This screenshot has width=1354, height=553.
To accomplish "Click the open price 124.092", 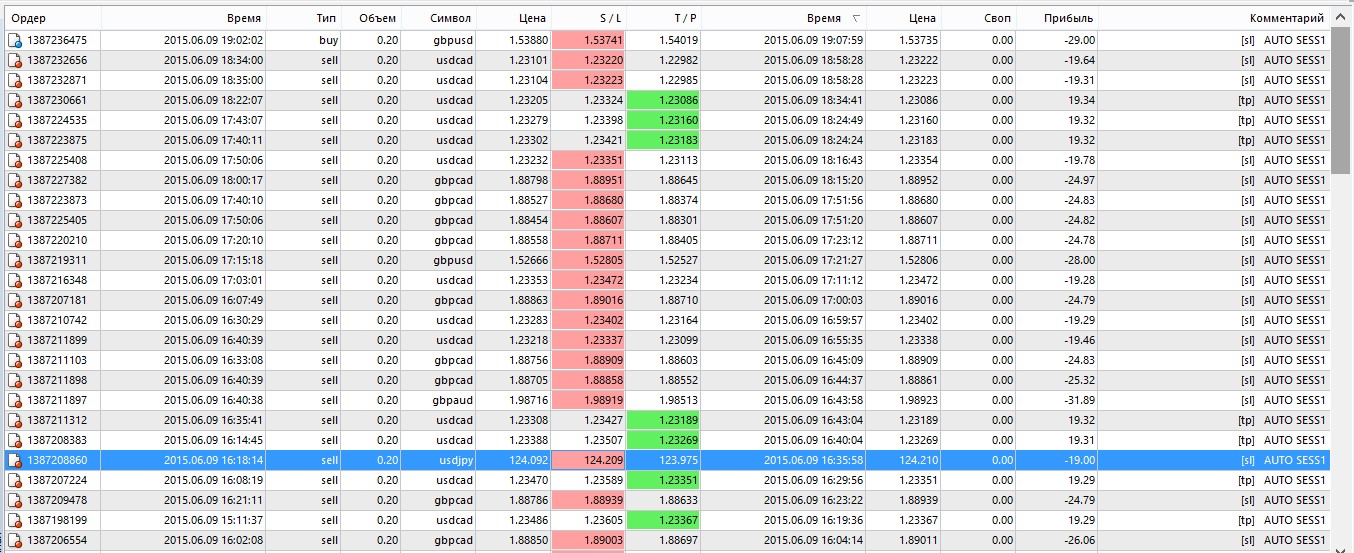I will pyautogui.click(x=528, y=461).
